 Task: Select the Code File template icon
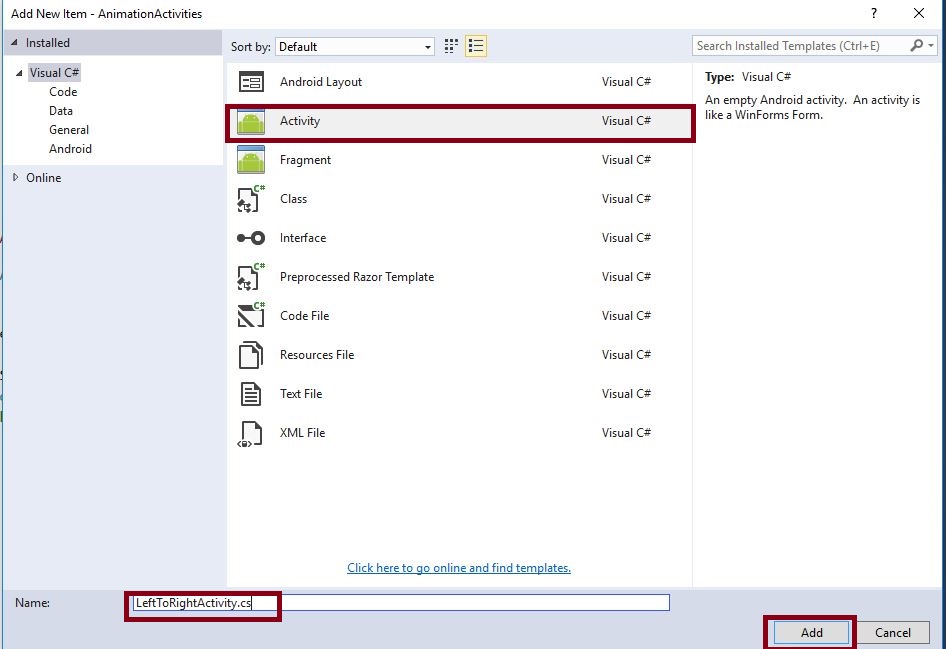click(251, 315)
